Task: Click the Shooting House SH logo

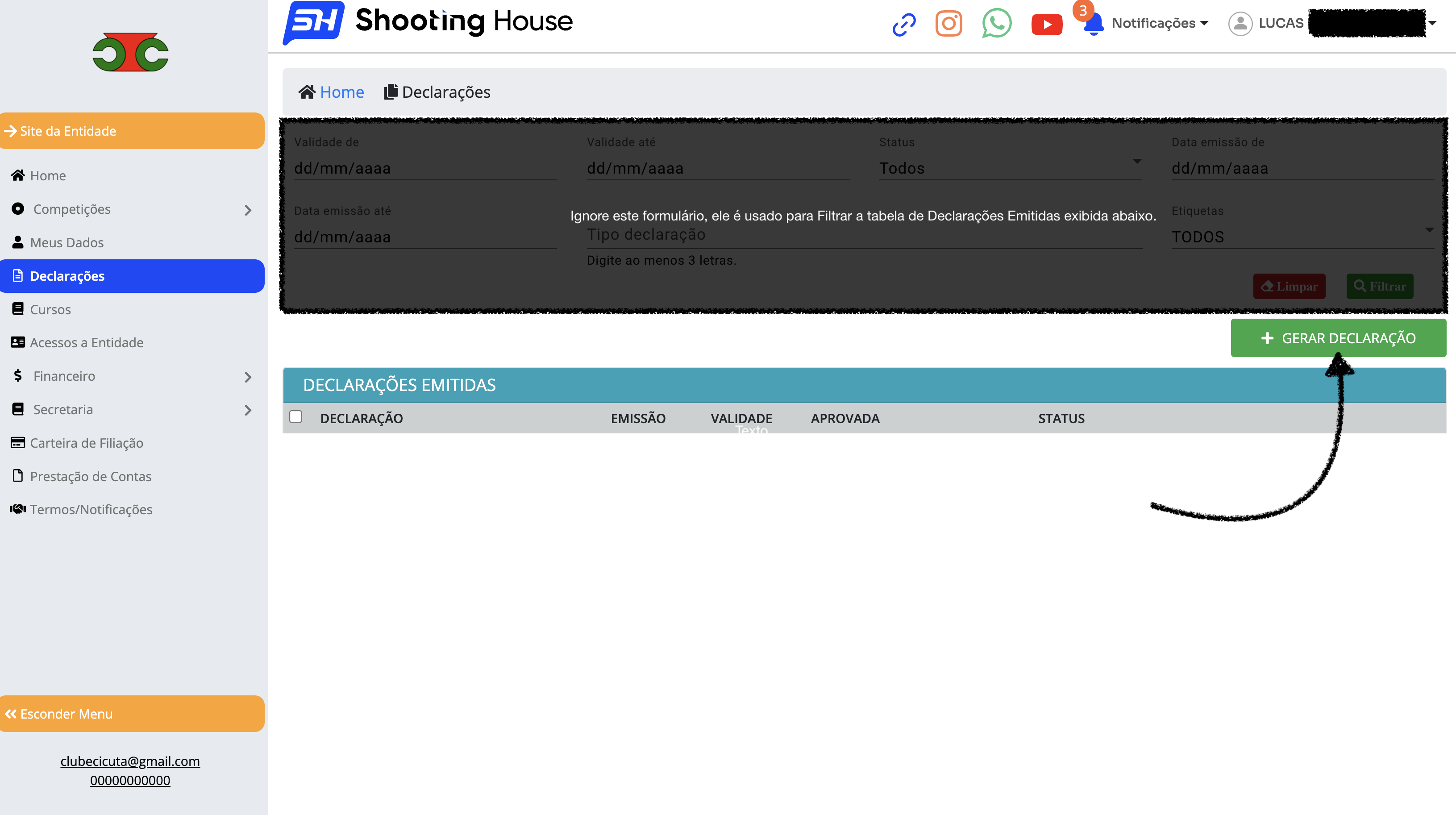Action: pos(428,23)
